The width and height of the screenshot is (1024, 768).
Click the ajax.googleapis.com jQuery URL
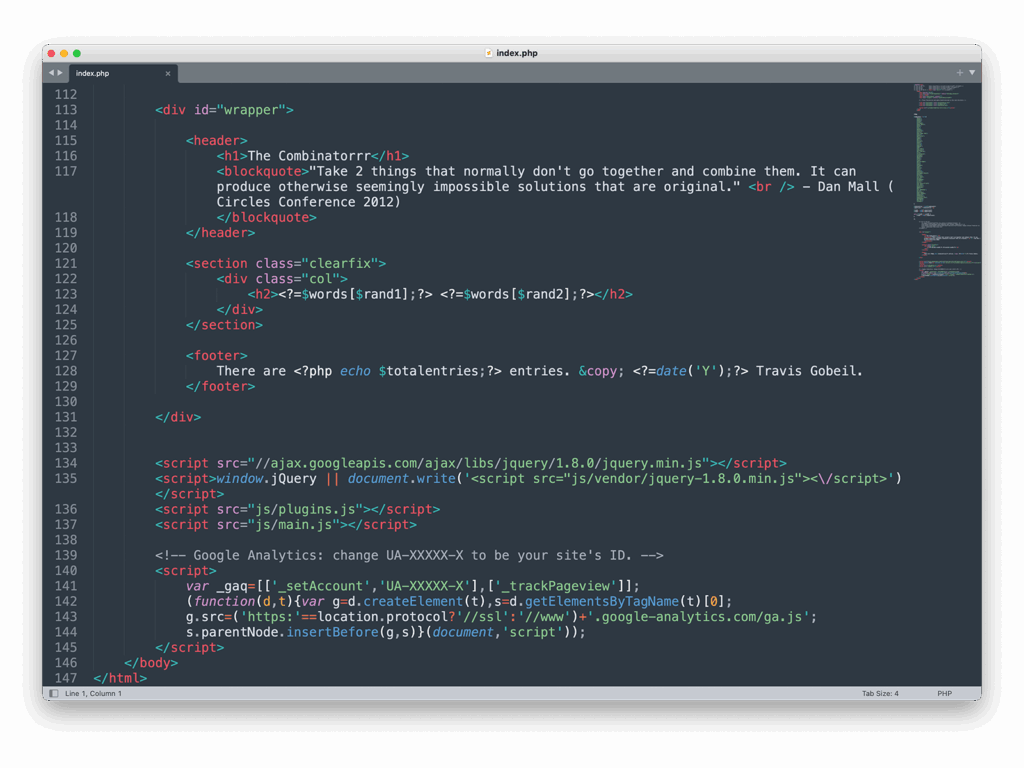tap(479, 463)
